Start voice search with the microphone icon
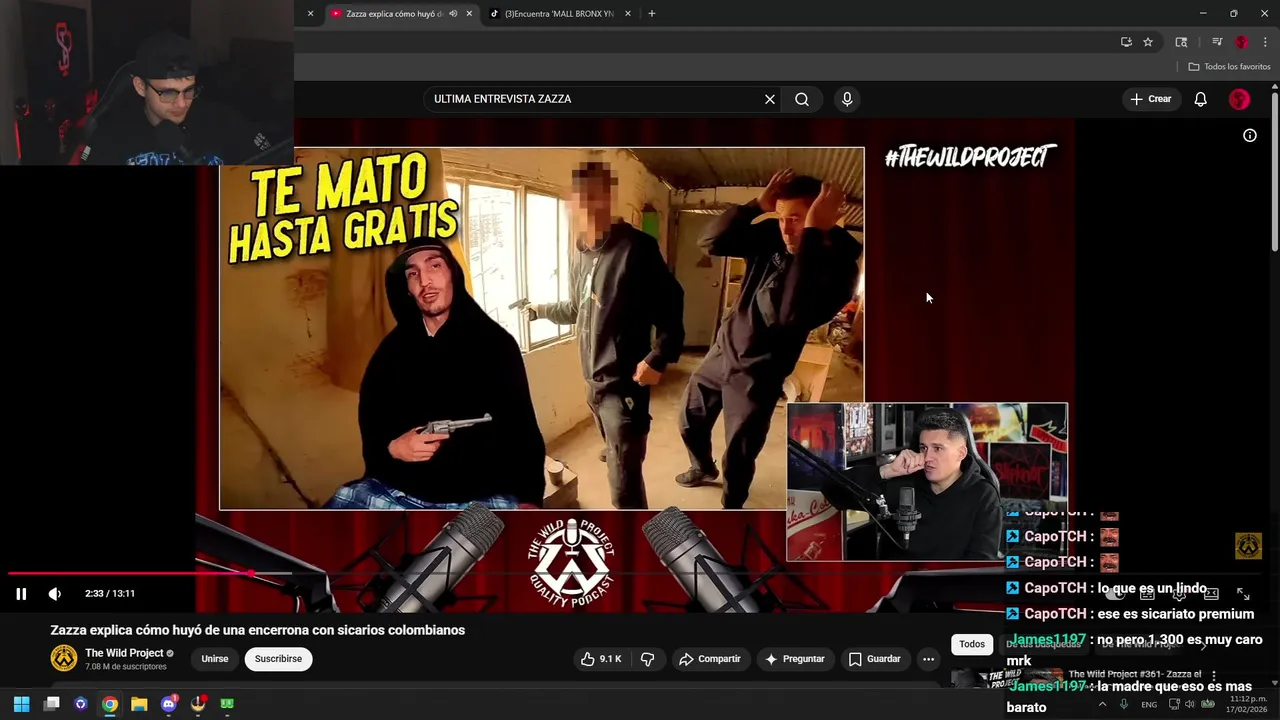The width and height of the screenshot is (1280, 720). (847, 99)
